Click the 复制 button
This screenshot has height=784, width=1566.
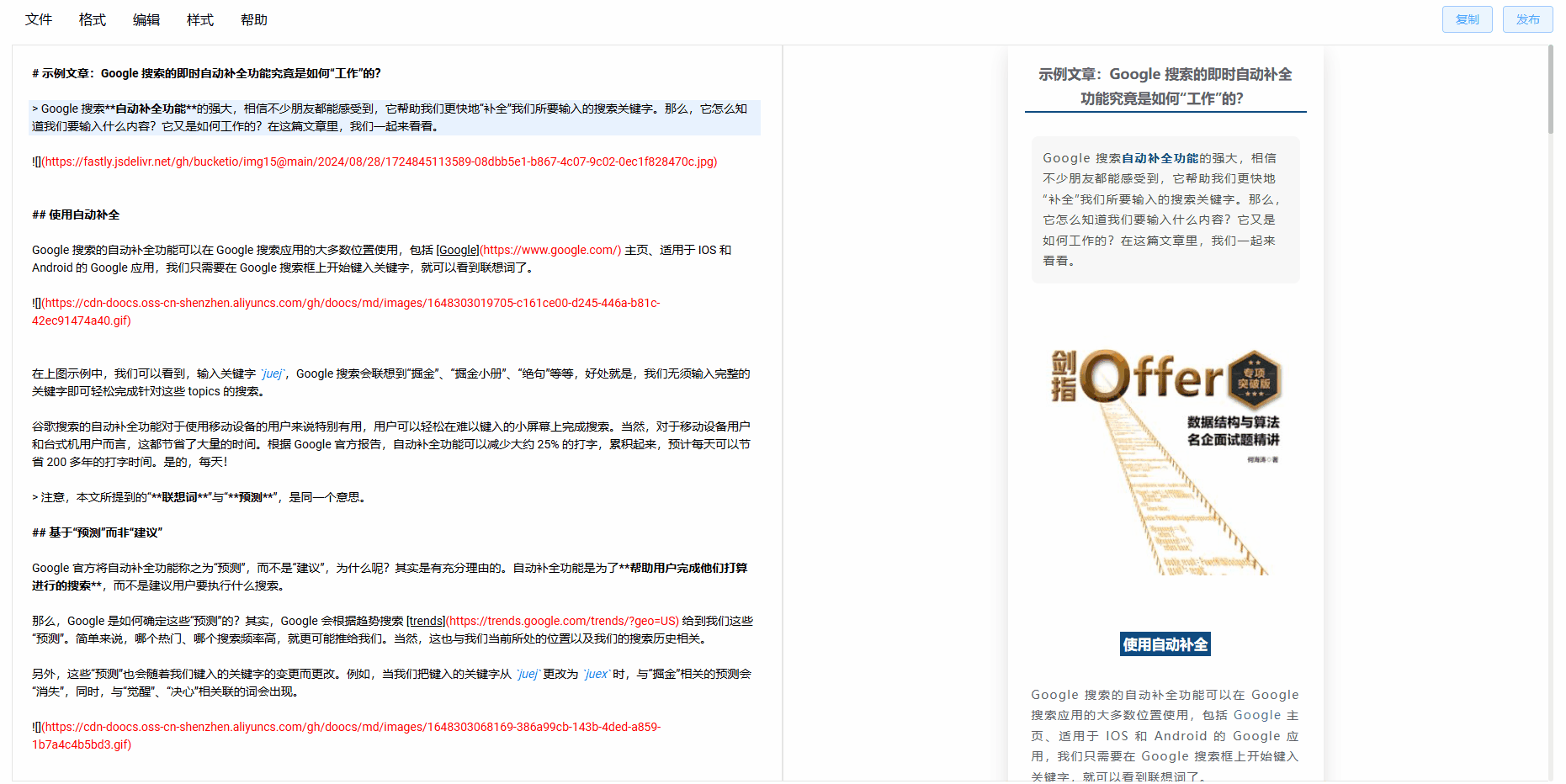click(x=1468, y=19)
